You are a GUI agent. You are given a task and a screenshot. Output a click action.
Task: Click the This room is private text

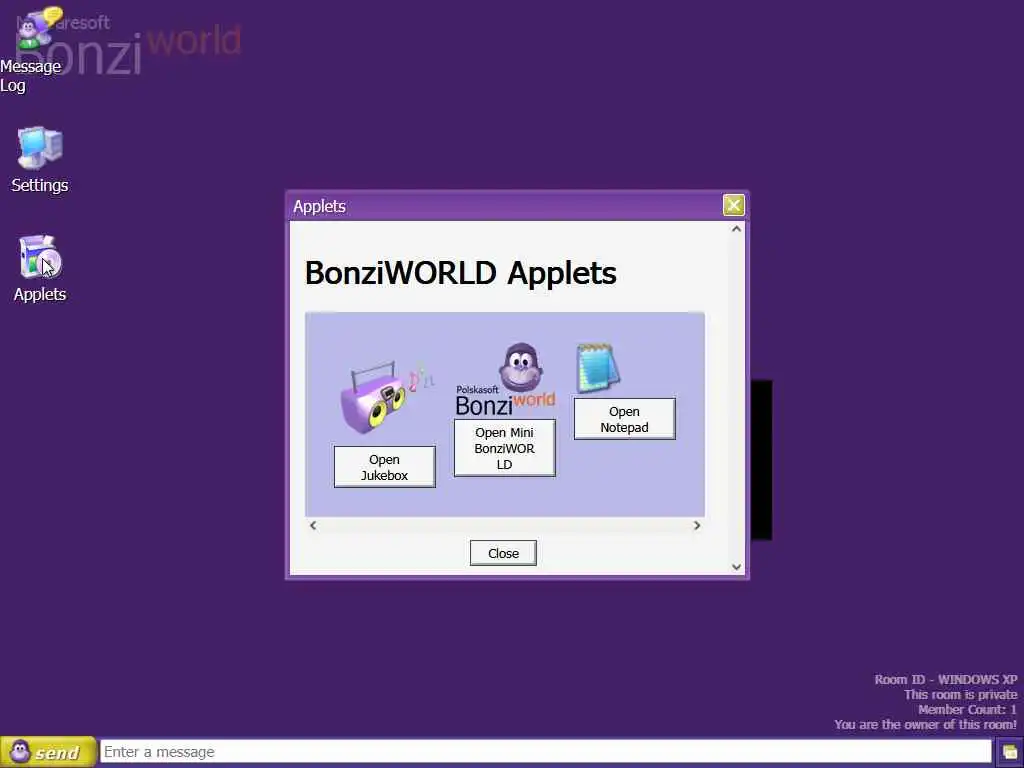[x=961, y=694]
